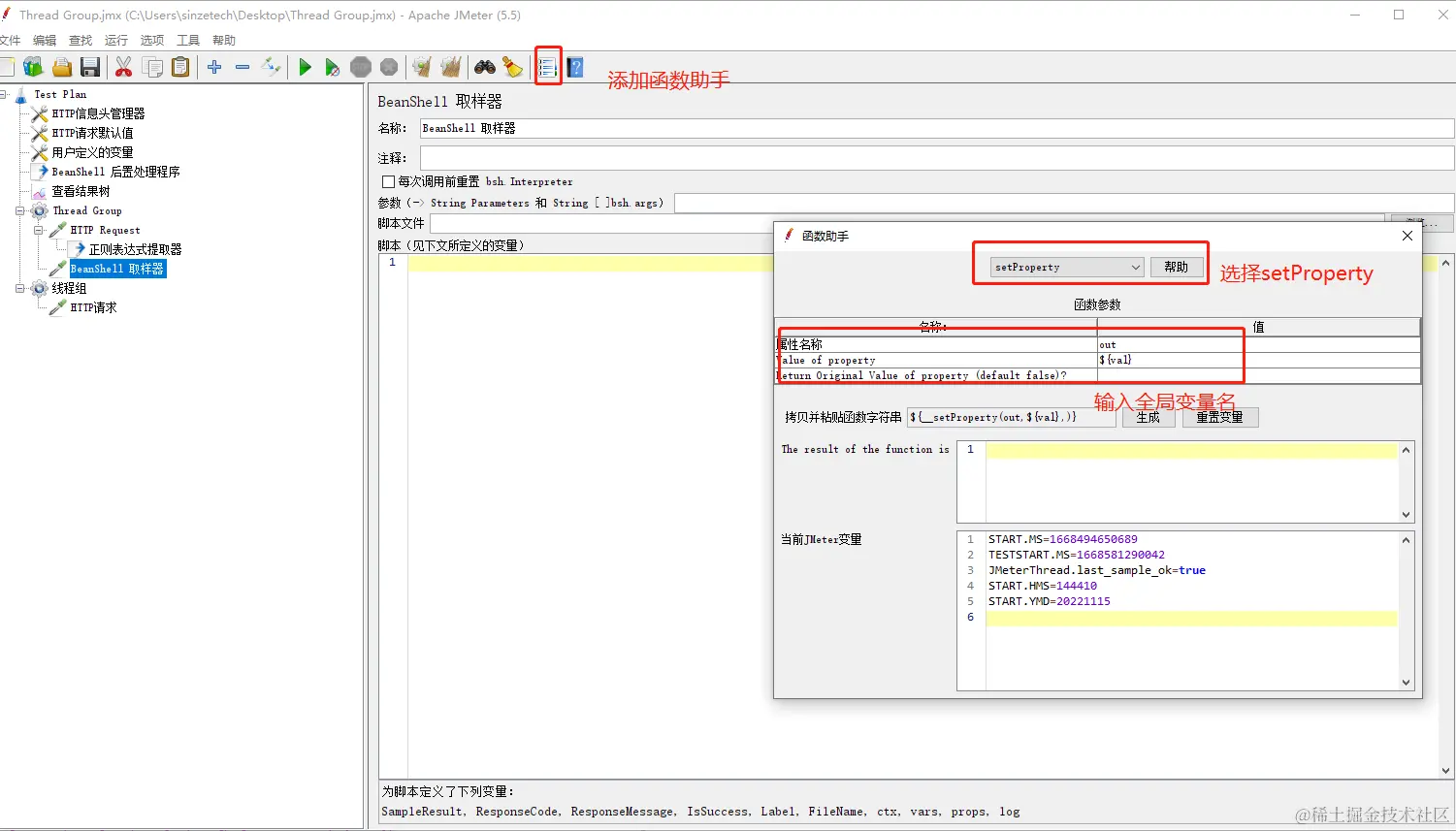
Task: Click the toggle enable/disable toolbar icon
Action: (x=271, y=67)
